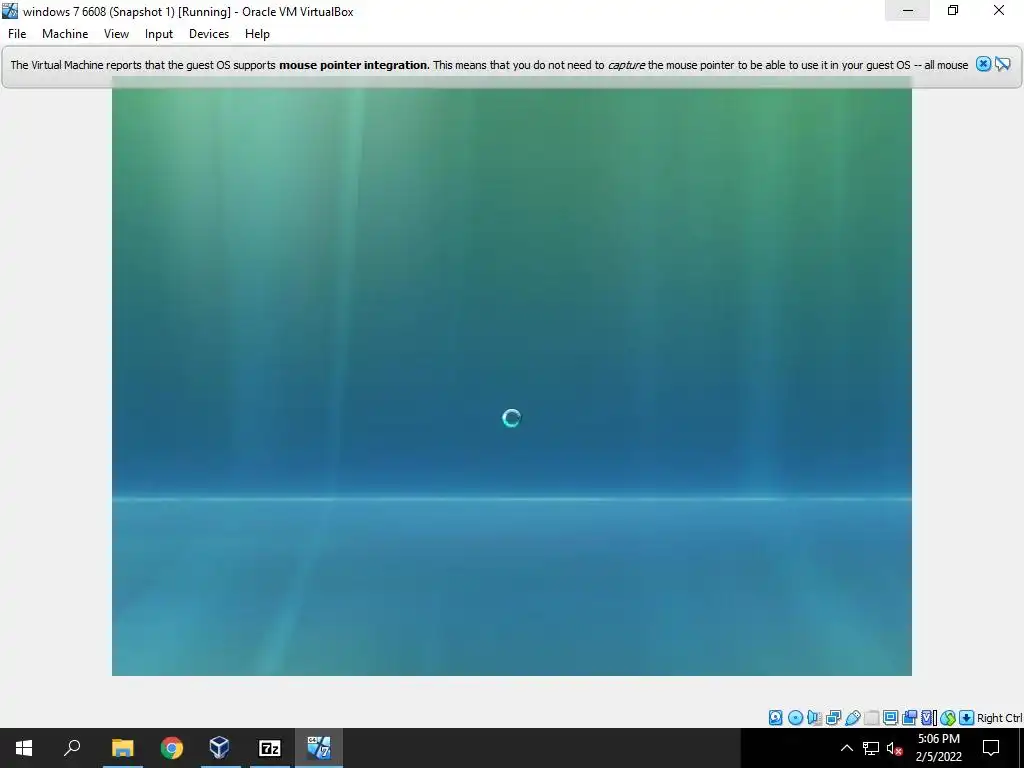Click the VirtualBox window title bar icon

10,11
